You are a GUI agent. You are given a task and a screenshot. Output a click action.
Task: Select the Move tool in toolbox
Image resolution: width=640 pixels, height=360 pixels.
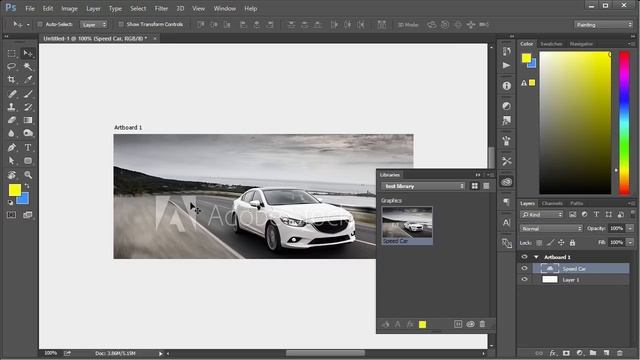(28, 53)
